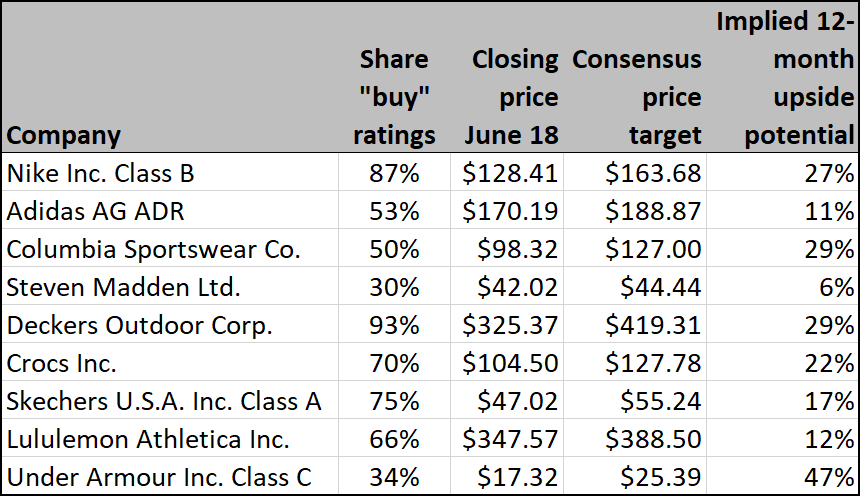Viewport: 862px width, 498px height.
Task: Click the Lululemon Athletica Inc. cell
Action: click(x=148, y=440)
